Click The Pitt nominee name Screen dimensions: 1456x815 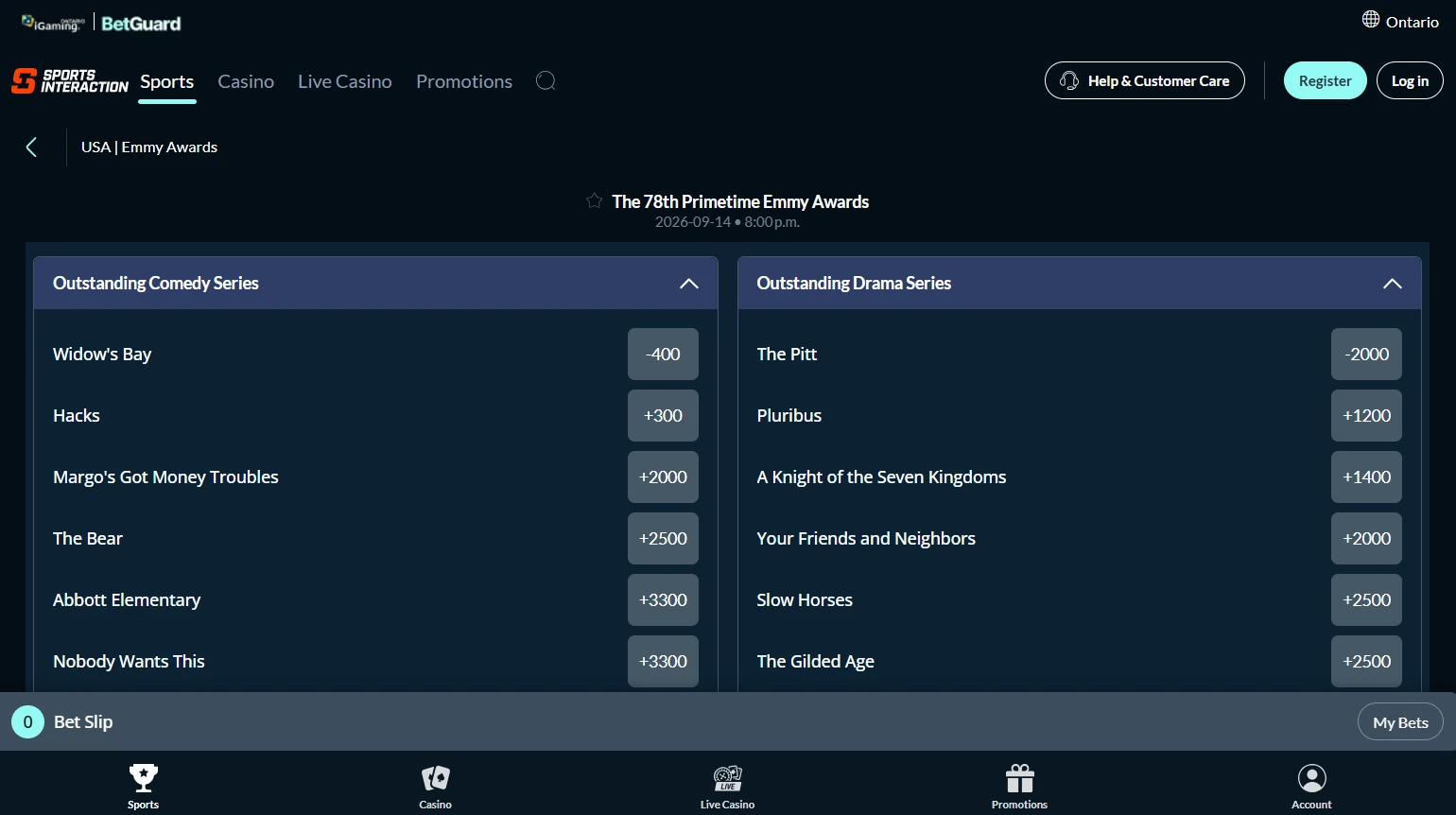tap(787, 355)
